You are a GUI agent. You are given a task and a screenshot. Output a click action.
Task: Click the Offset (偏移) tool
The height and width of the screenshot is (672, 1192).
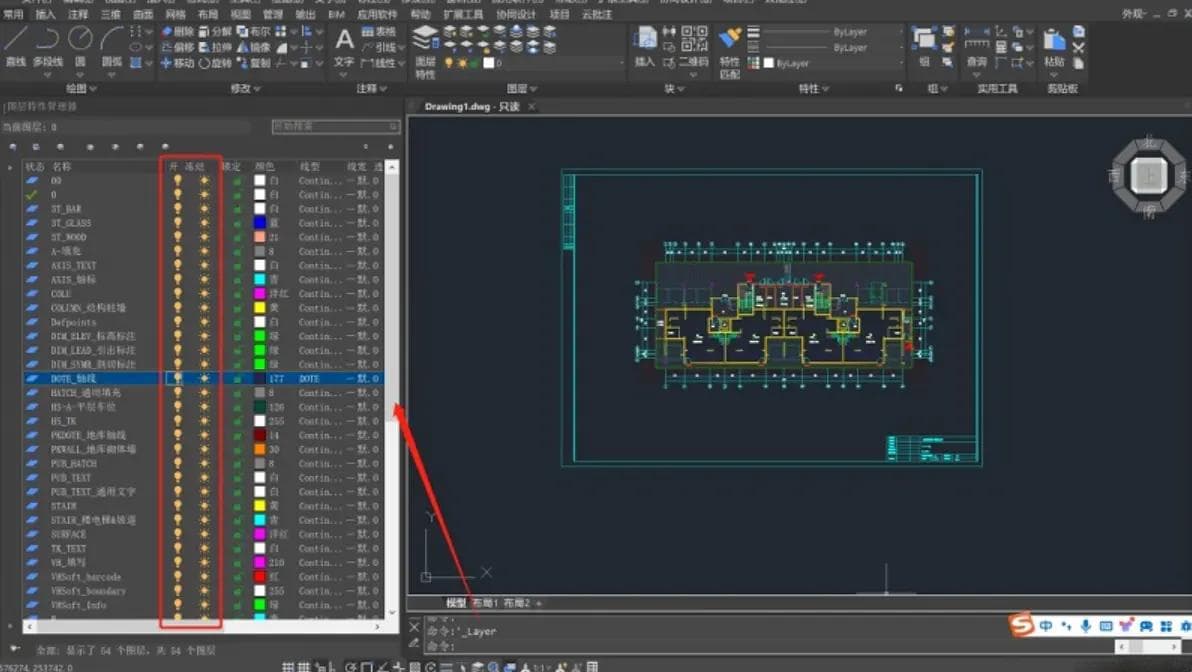177,47
